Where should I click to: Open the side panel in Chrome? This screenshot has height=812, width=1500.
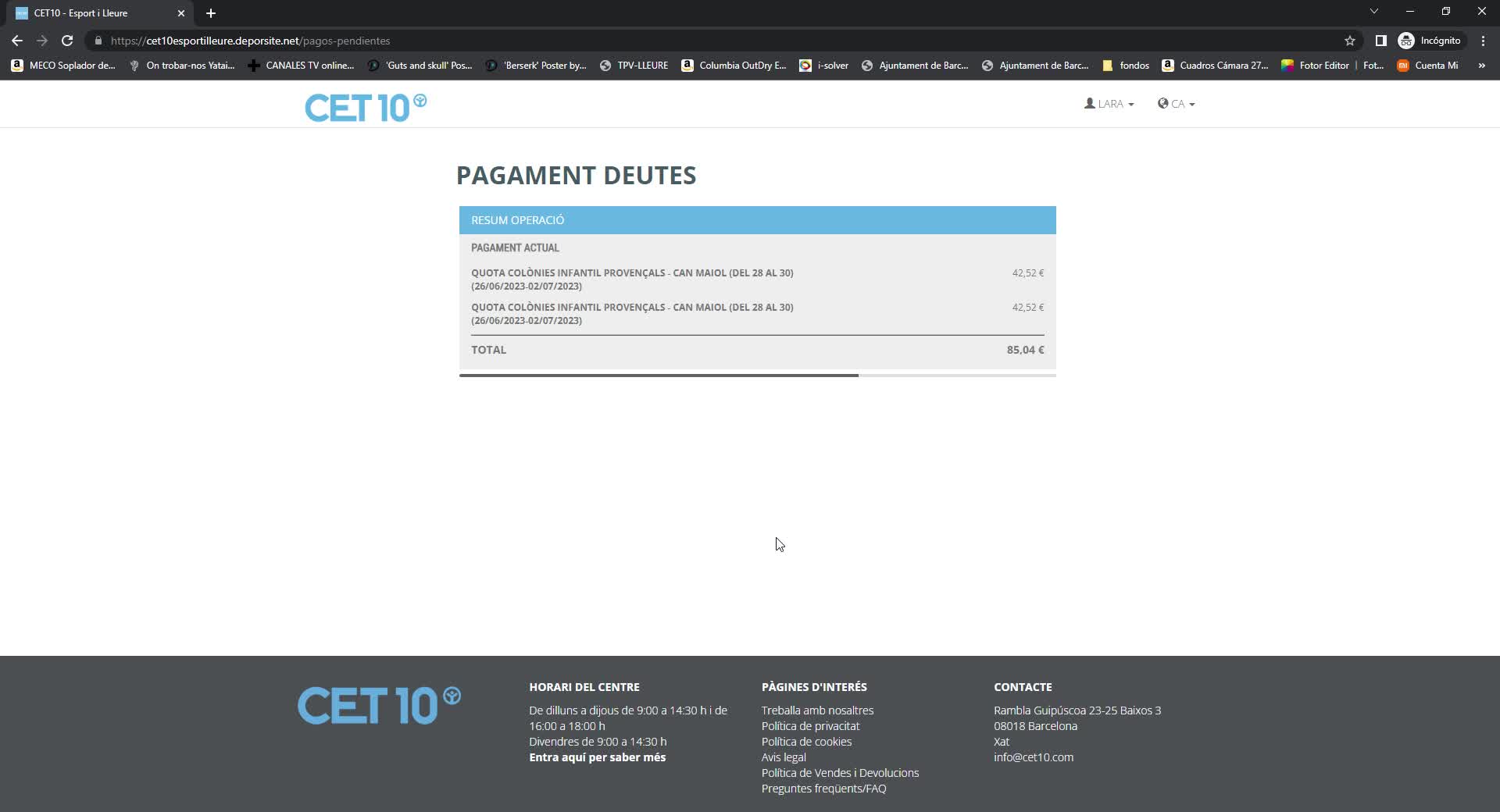1380,40
